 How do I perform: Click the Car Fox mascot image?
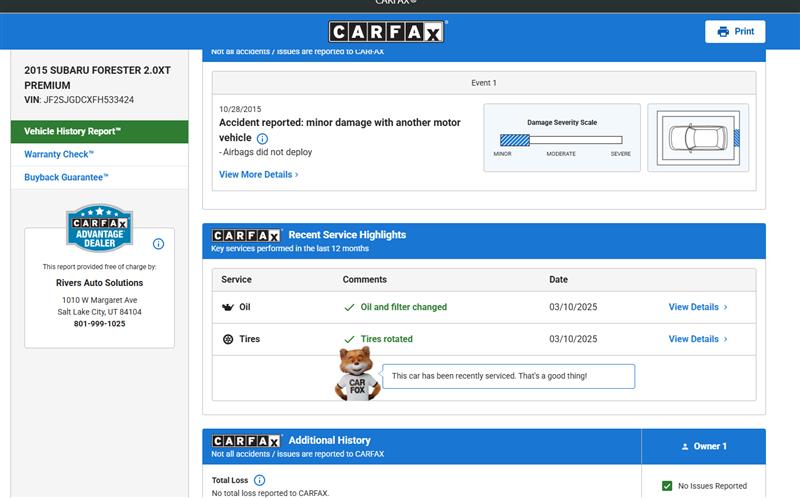pos(356,374)
